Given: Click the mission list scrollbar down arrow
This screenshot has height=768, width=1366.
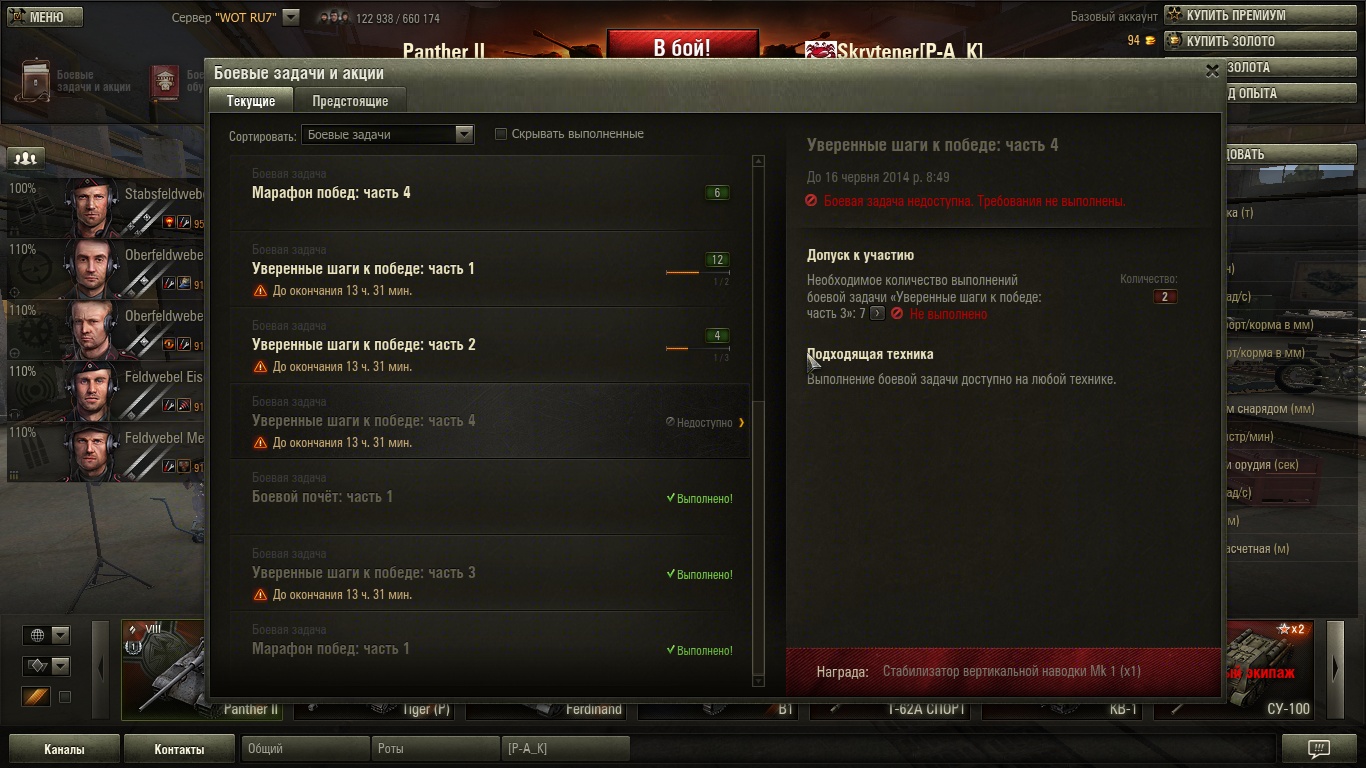Looking at the screenshot, I should point(758,681).
